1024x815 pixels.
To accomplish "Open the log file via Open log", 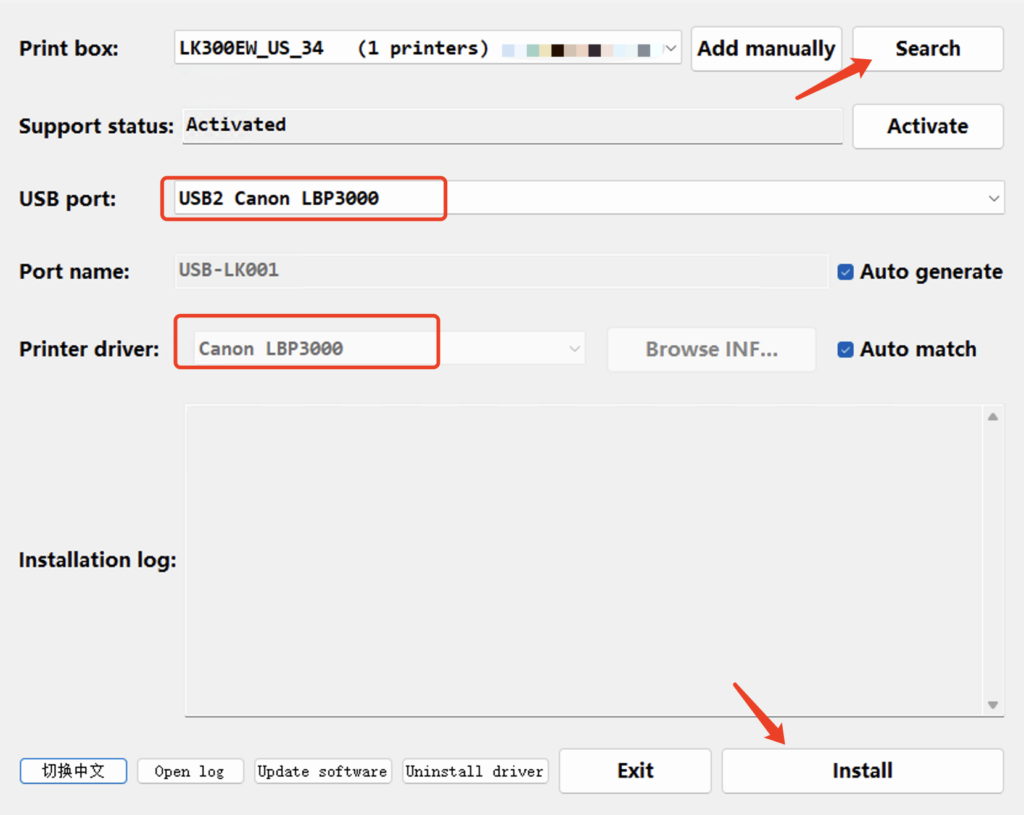I will click(190, 771).
